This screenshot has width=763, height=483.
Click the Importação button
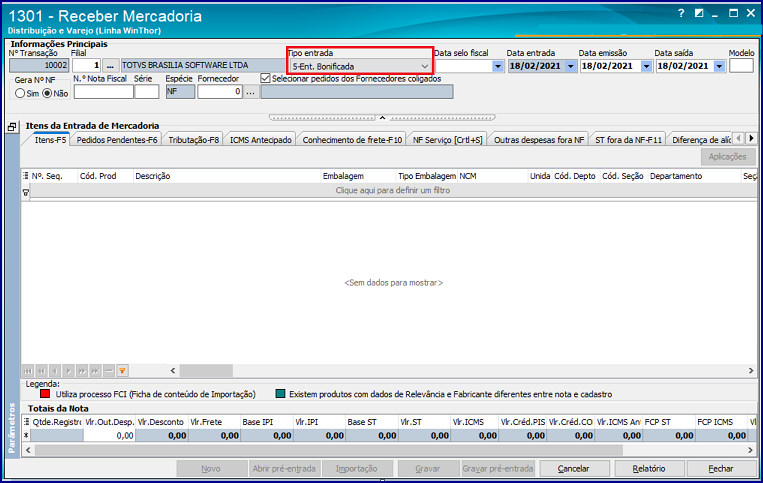point(356,469)
